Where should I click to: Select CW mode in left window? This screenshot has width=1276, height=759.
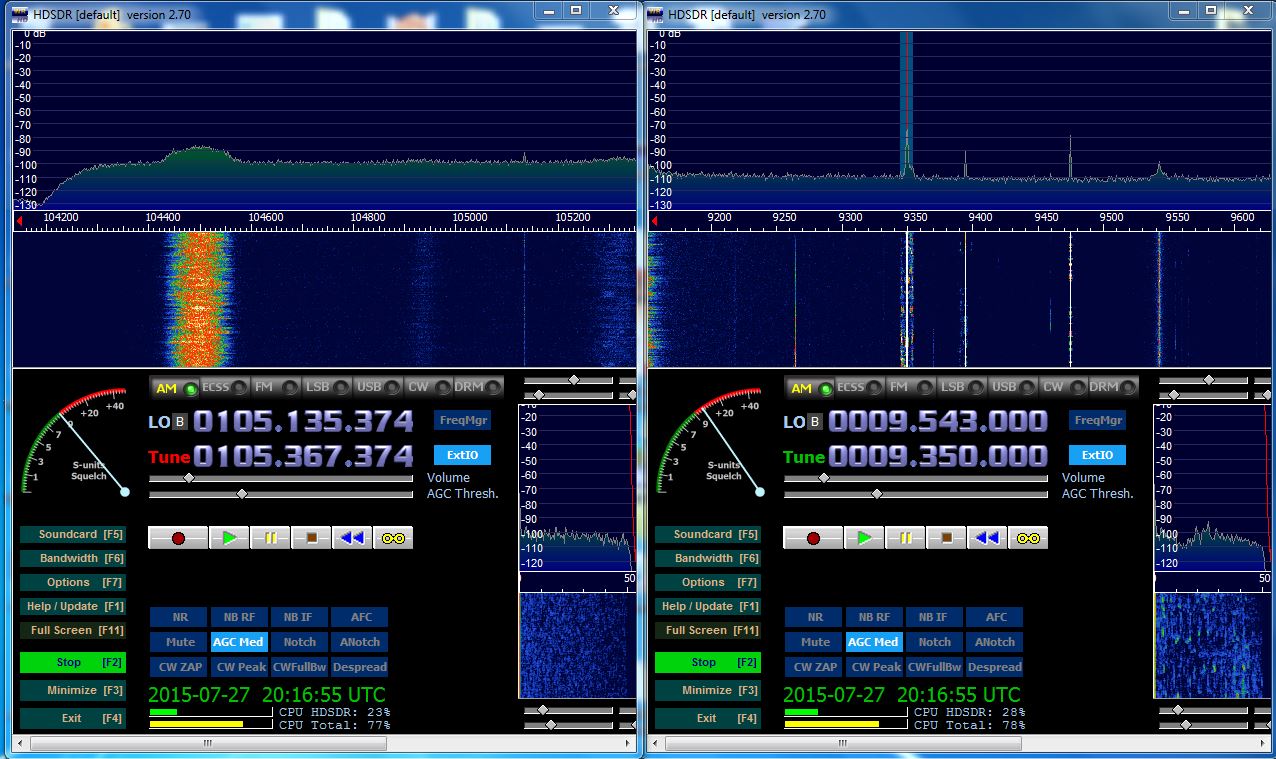point(427,387)
